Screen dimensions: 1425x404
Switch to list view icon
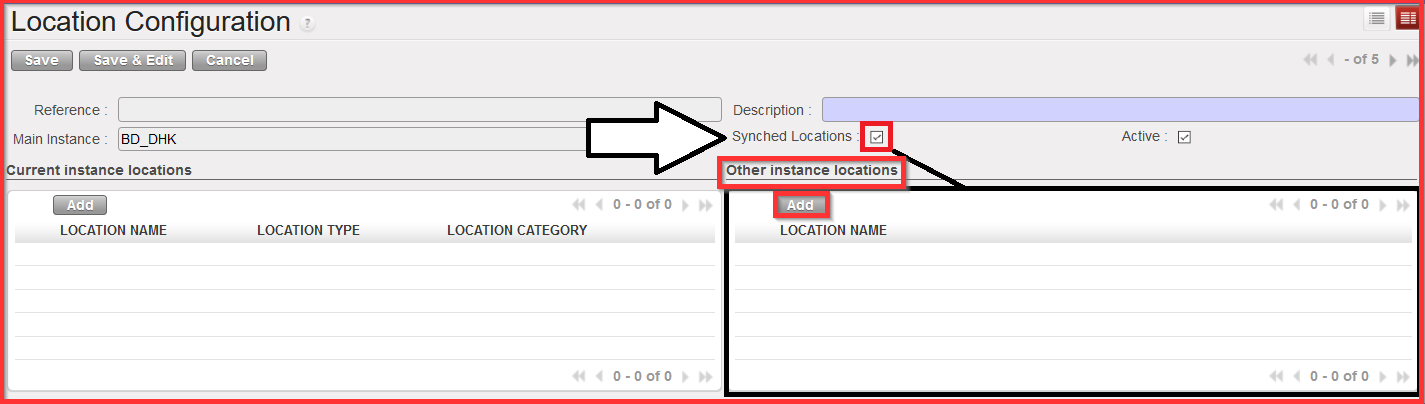[x=1377, y=18]
